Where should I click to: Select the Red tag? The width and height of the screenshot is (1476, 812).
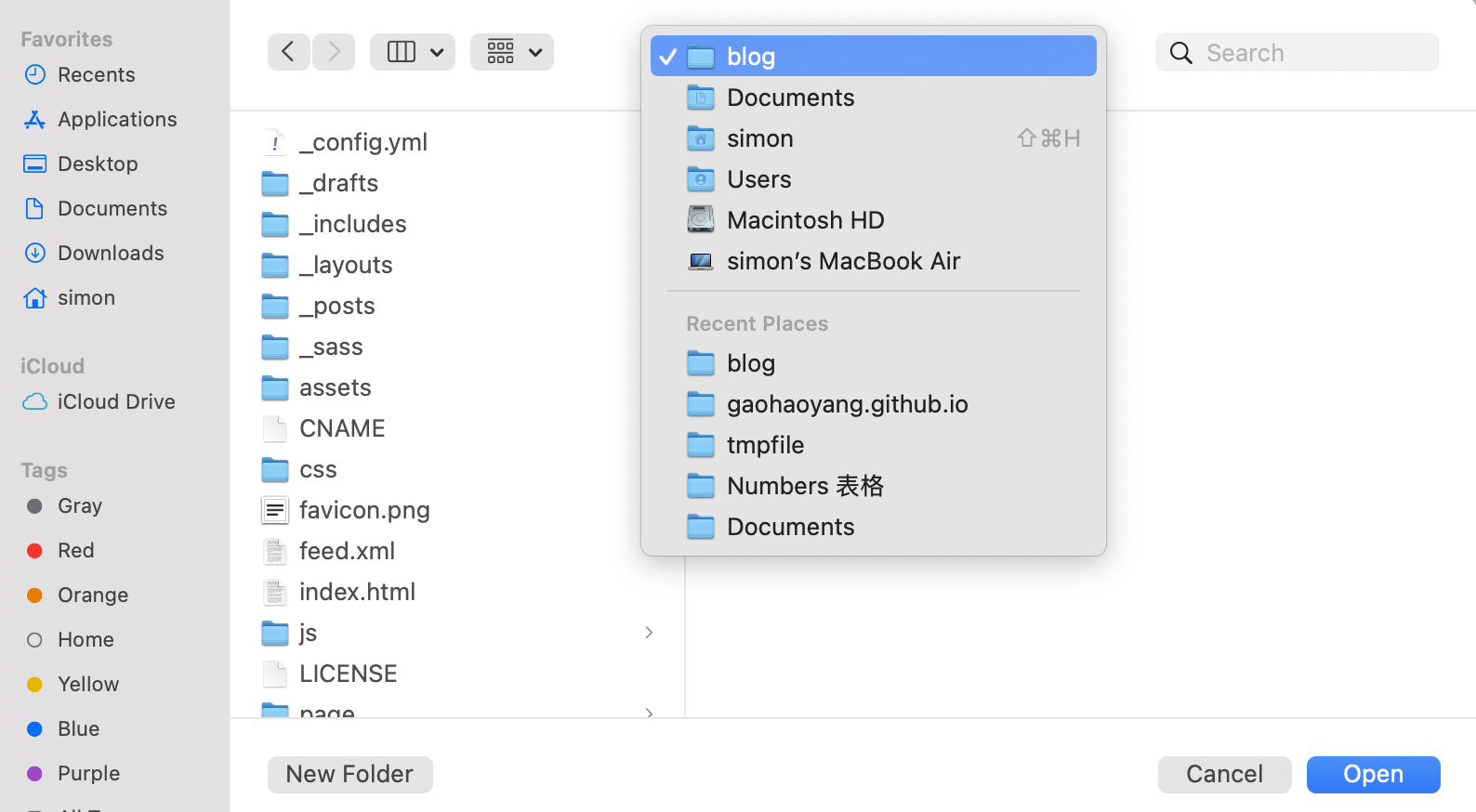click(x=75, y=550)
